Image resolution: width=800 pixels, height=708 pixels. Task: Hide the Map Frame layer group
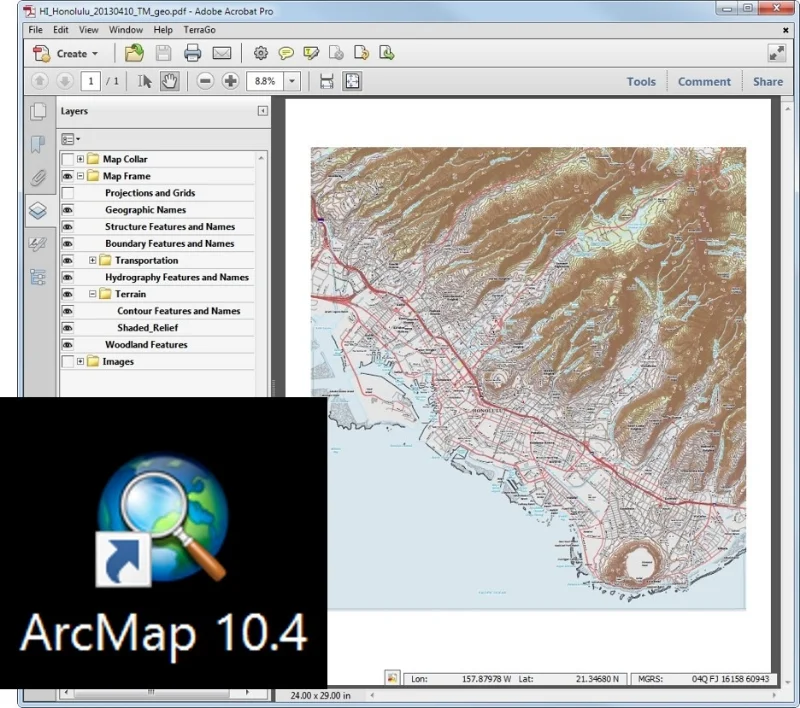(67, 176)
